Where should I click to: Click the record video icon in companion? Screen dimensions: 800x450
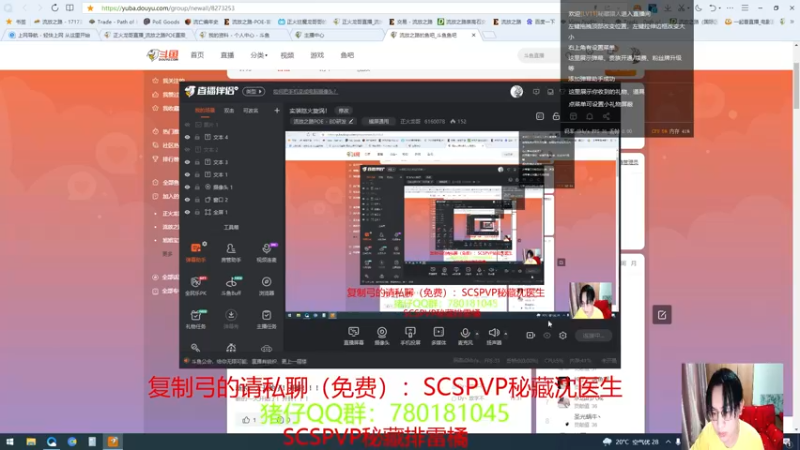[531, 336]
